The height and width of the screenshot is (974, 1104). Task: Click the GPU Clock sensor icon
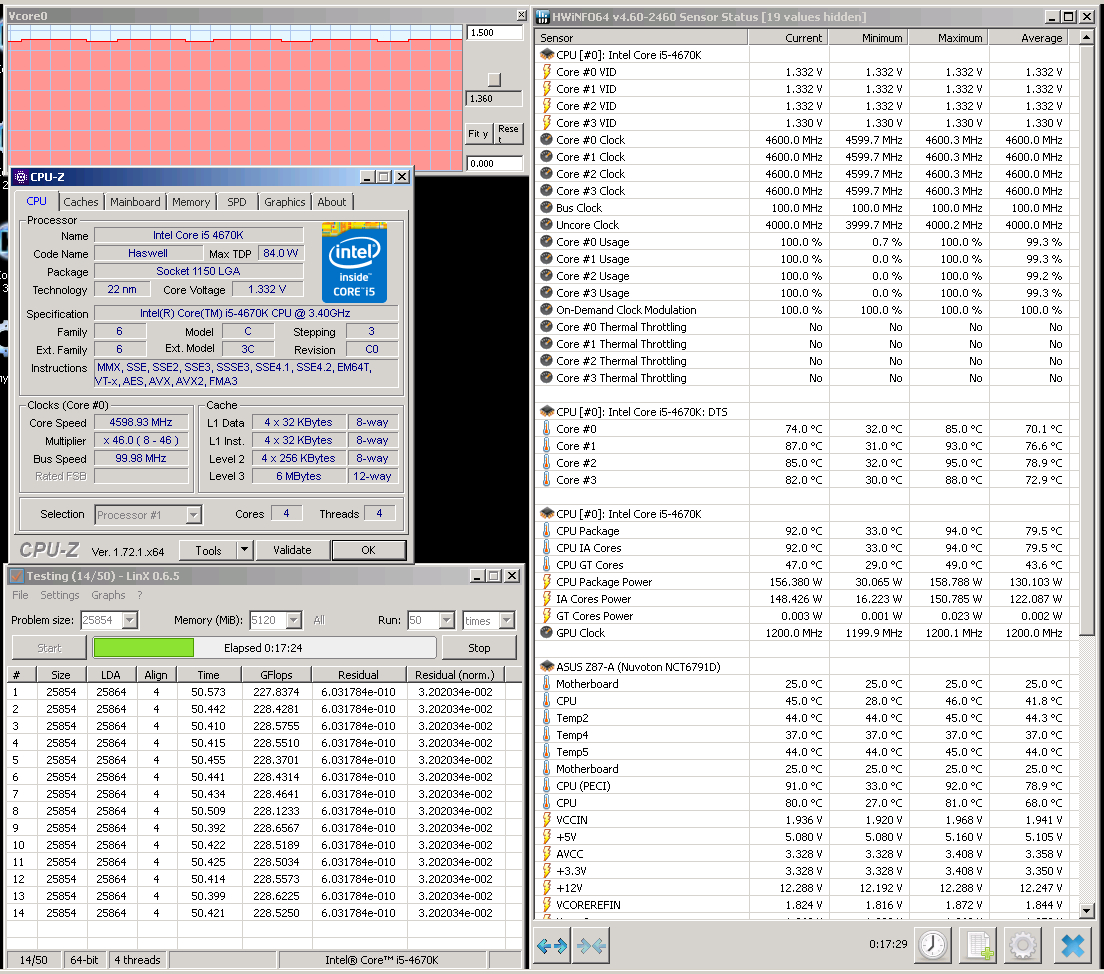546,632
